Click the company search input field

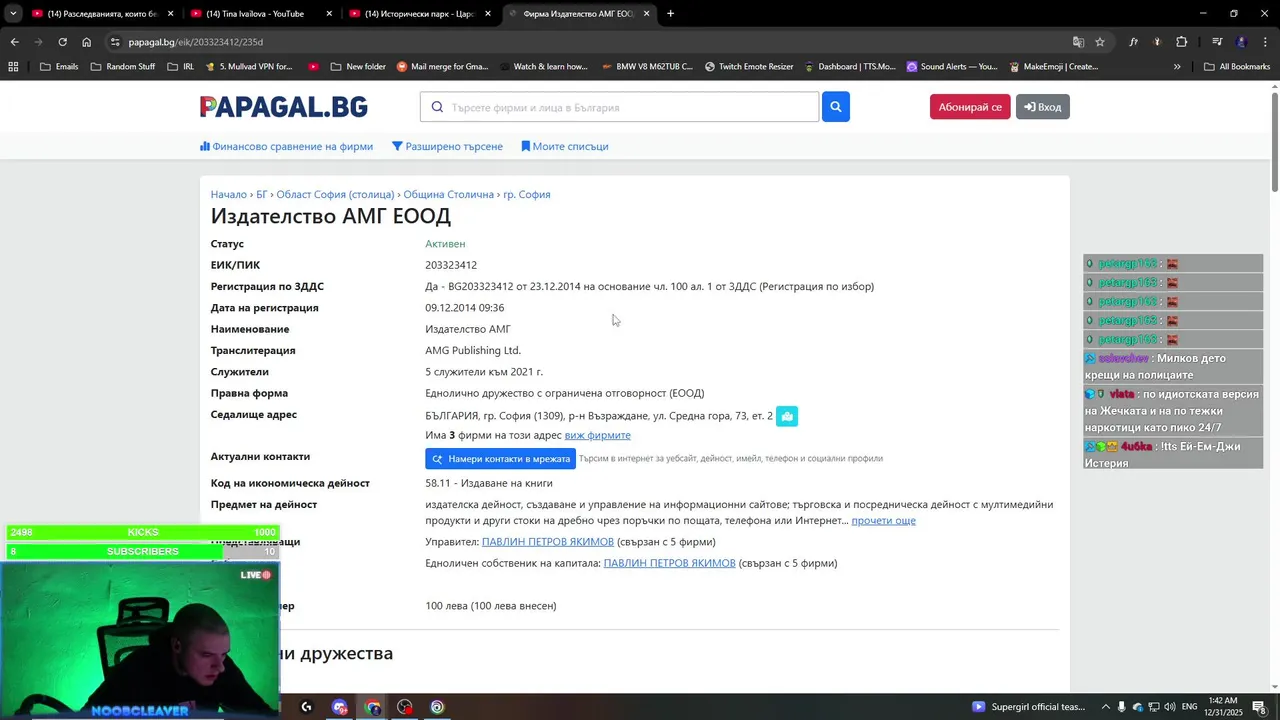619,107
